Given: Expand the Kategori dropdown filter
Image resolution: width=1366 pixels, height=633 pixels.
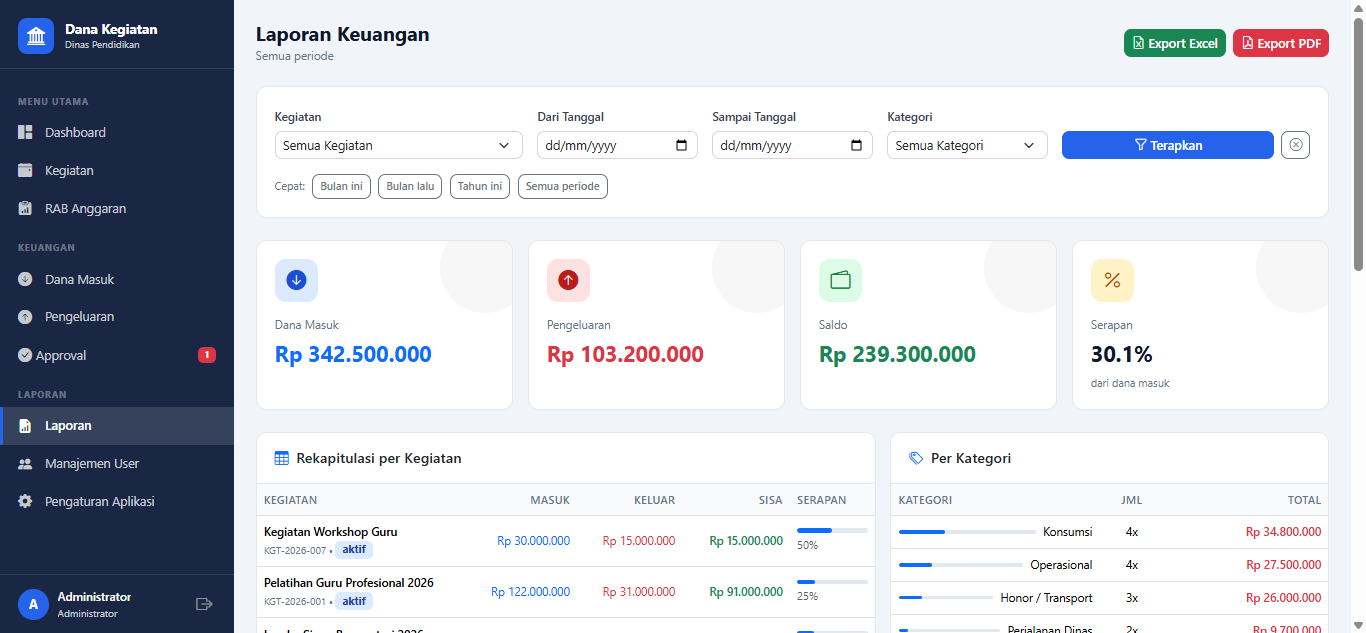Looking at the screenshot, I should coord(967,145).
